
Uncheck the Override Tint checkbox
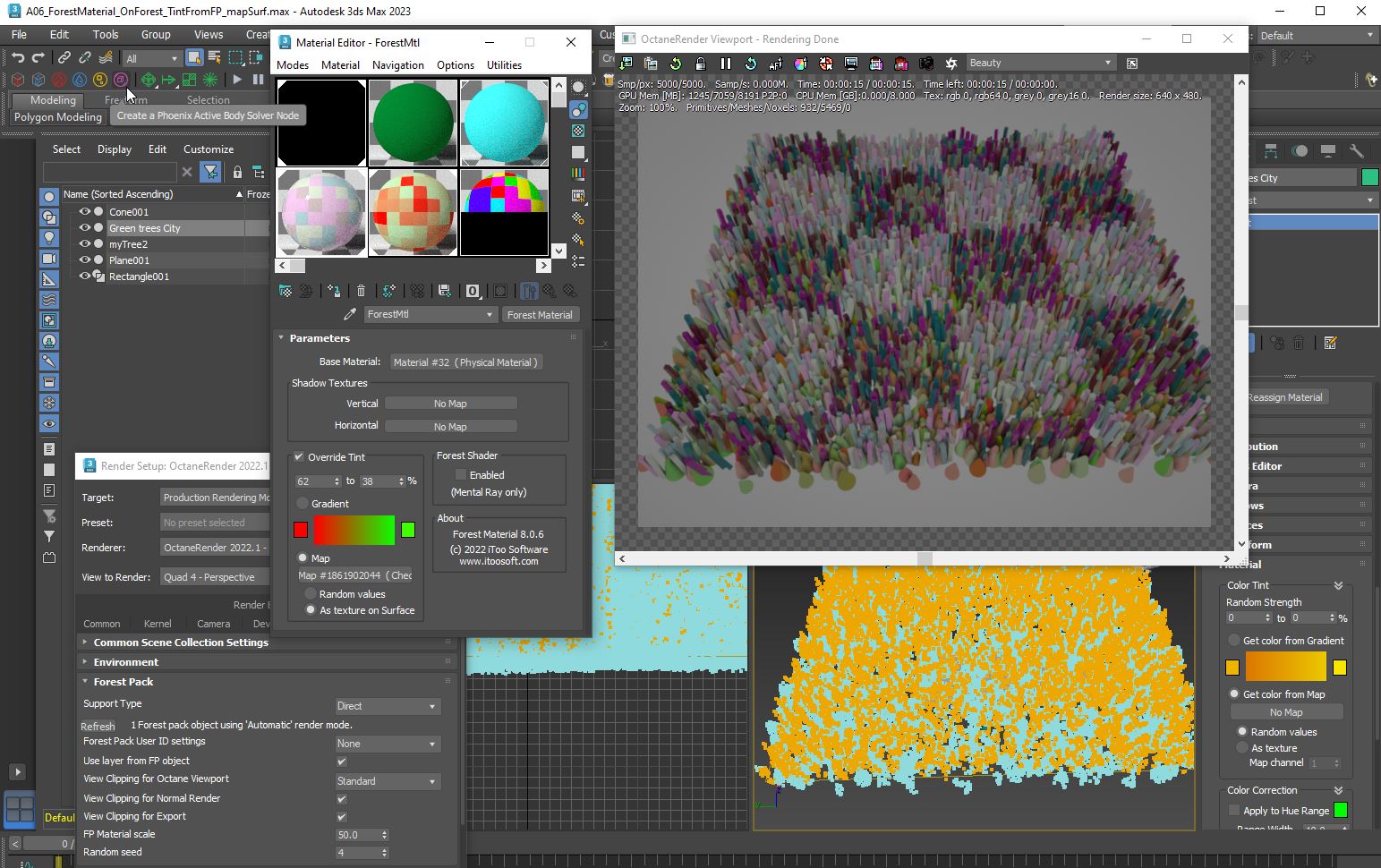(x=299, y=457)
